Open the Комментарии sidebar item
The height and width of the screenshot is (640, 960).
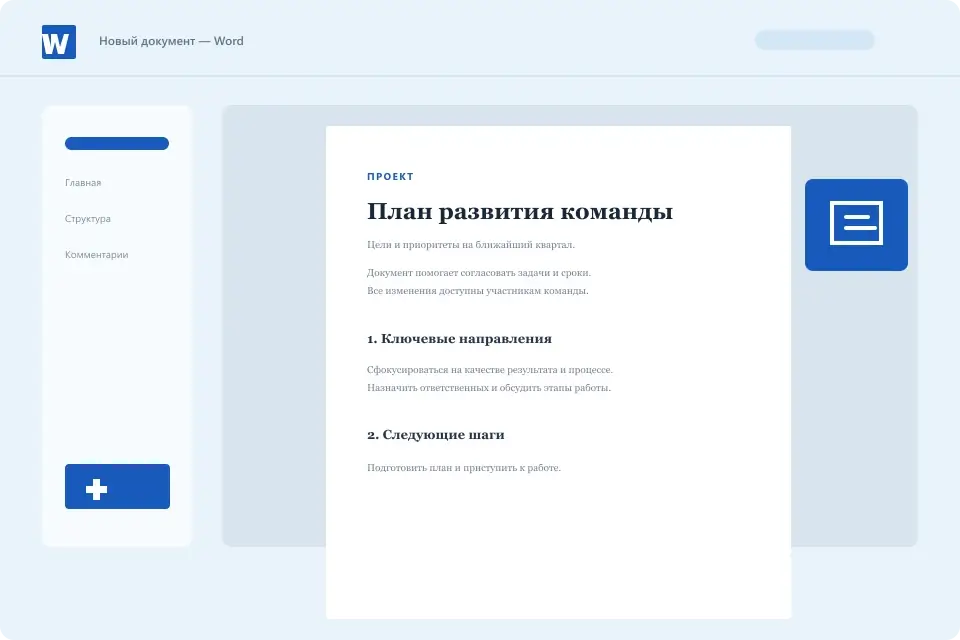coord(97,255)
